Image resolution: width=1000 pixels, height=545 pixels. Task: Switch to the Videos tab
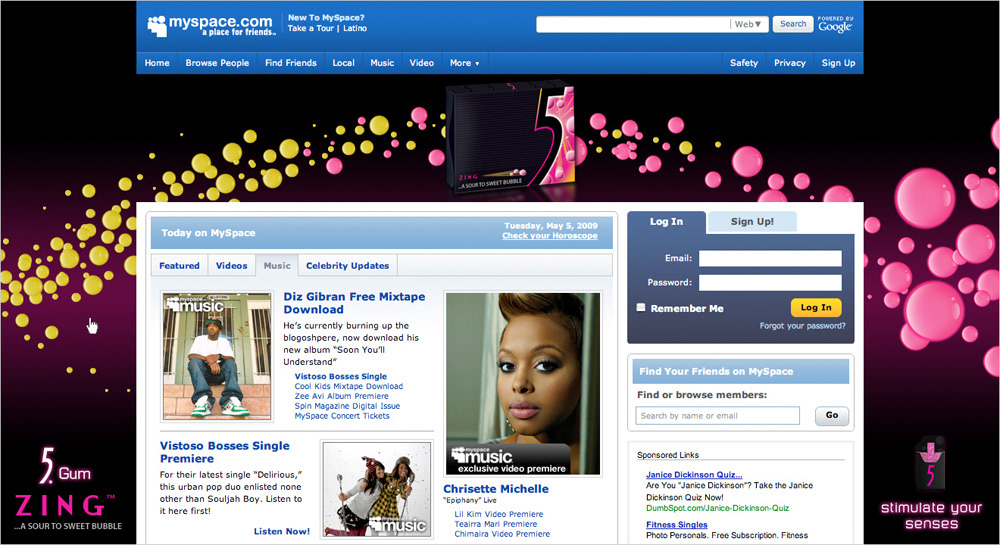[x=232, y=266]
